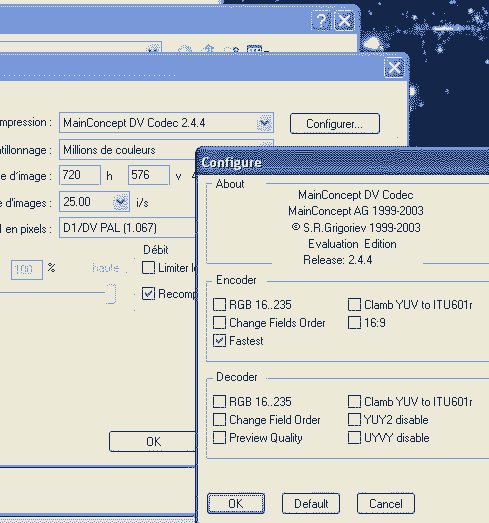Click the Default button
The width and height of the screenshot is (489, 523).
click(311, 503)
